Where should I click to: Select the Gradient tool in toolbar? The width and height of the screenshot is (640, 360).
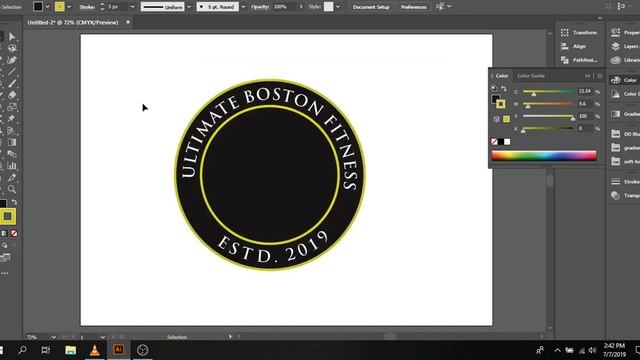click(12, 142)
